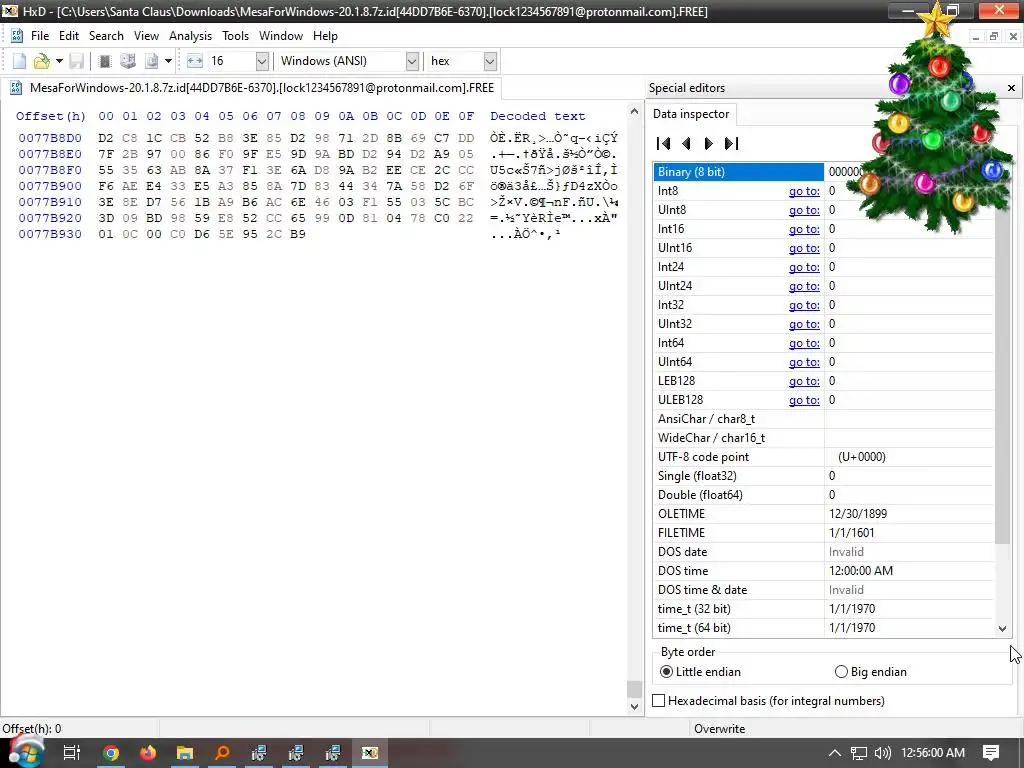
Task: Select the OLETIME row
Action: coord(823,514)
